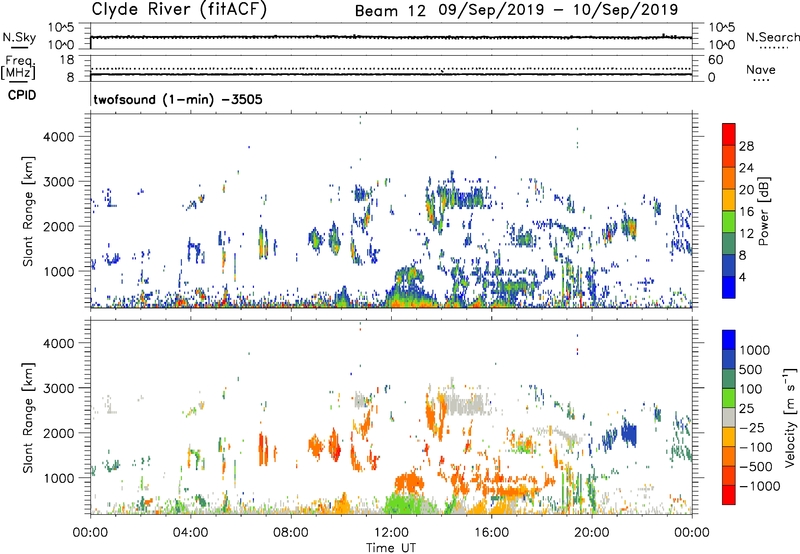Click the 'Velocity [m s-1]' colorbar label
The image size is (800, 554).
pyautogui.click(x=790, y=417)
